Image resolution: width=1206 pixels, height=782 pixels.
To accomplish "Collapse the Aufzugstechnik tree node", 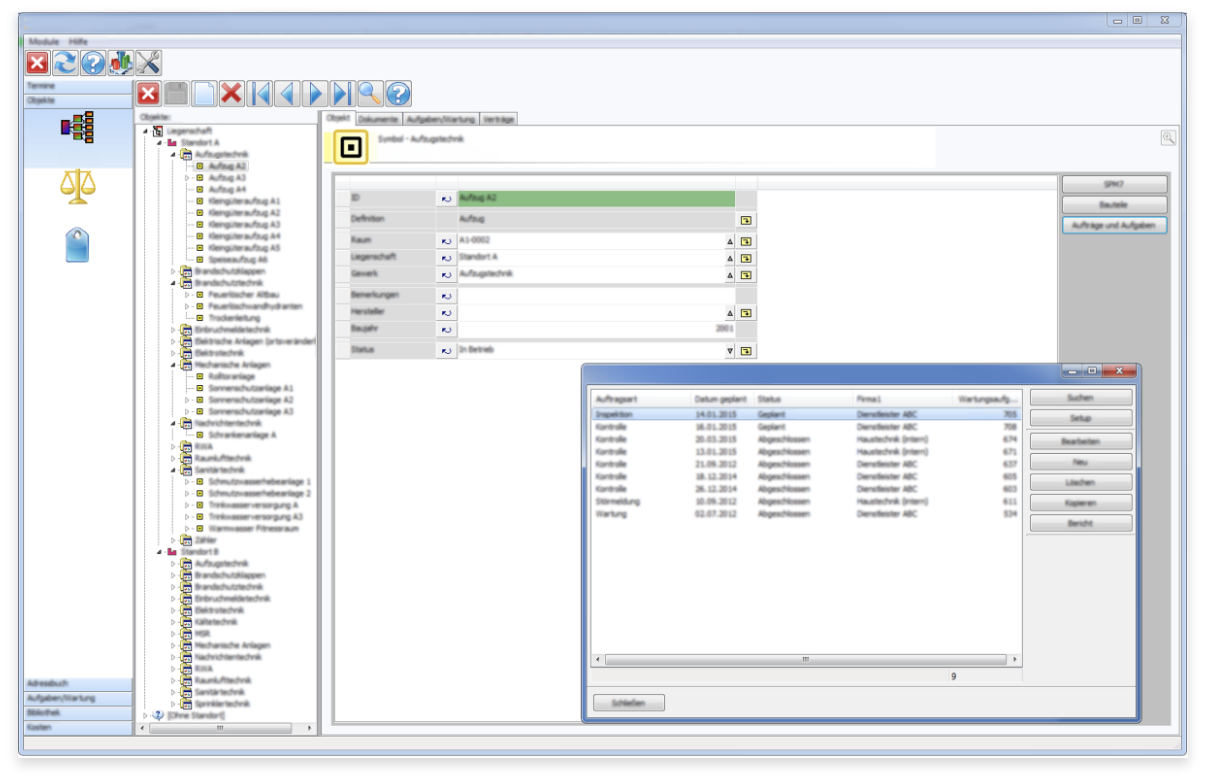I will tap(172, 155).
